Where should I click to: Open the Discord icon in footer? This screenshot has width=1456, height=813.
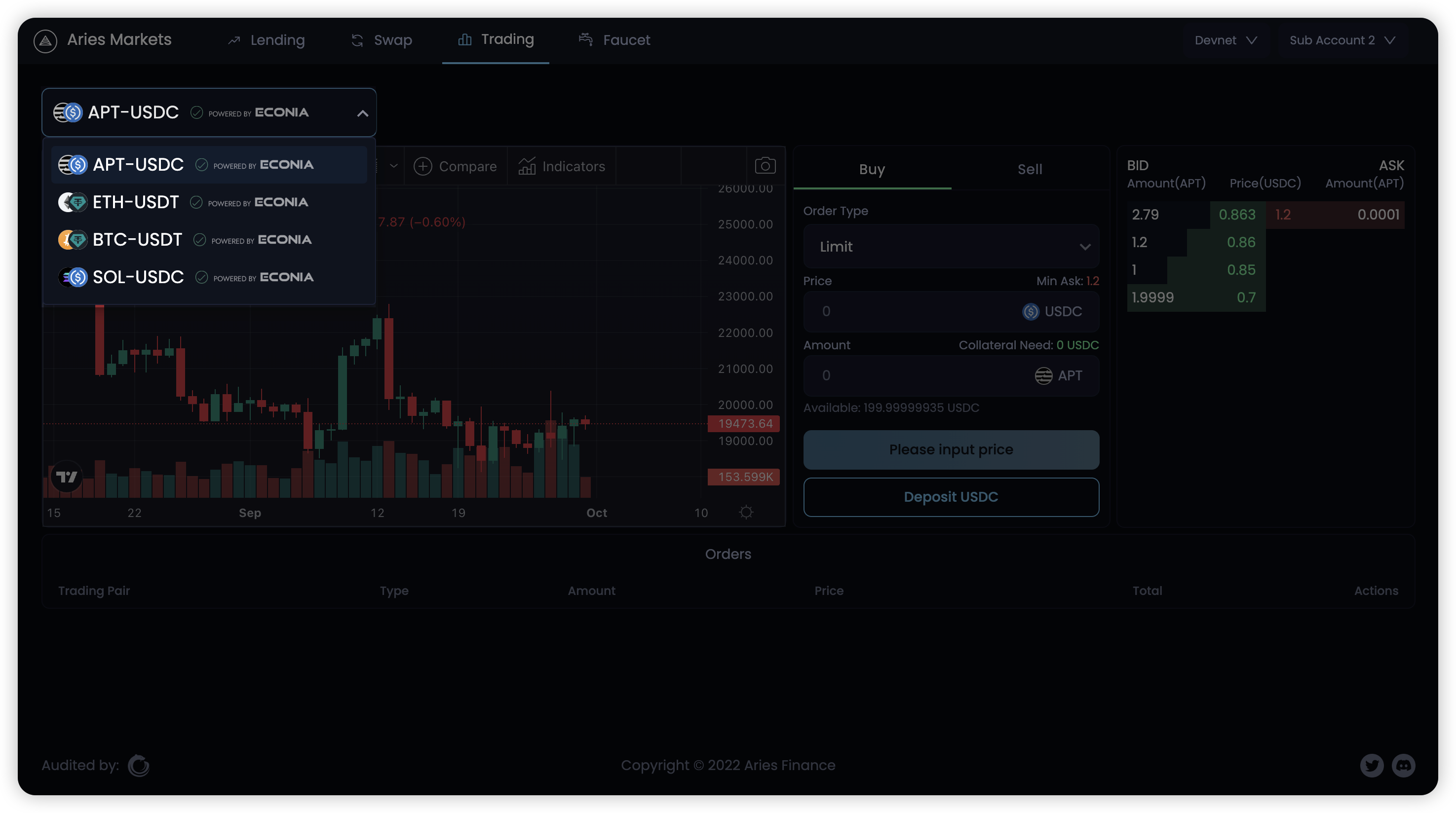click(1403, 766)
